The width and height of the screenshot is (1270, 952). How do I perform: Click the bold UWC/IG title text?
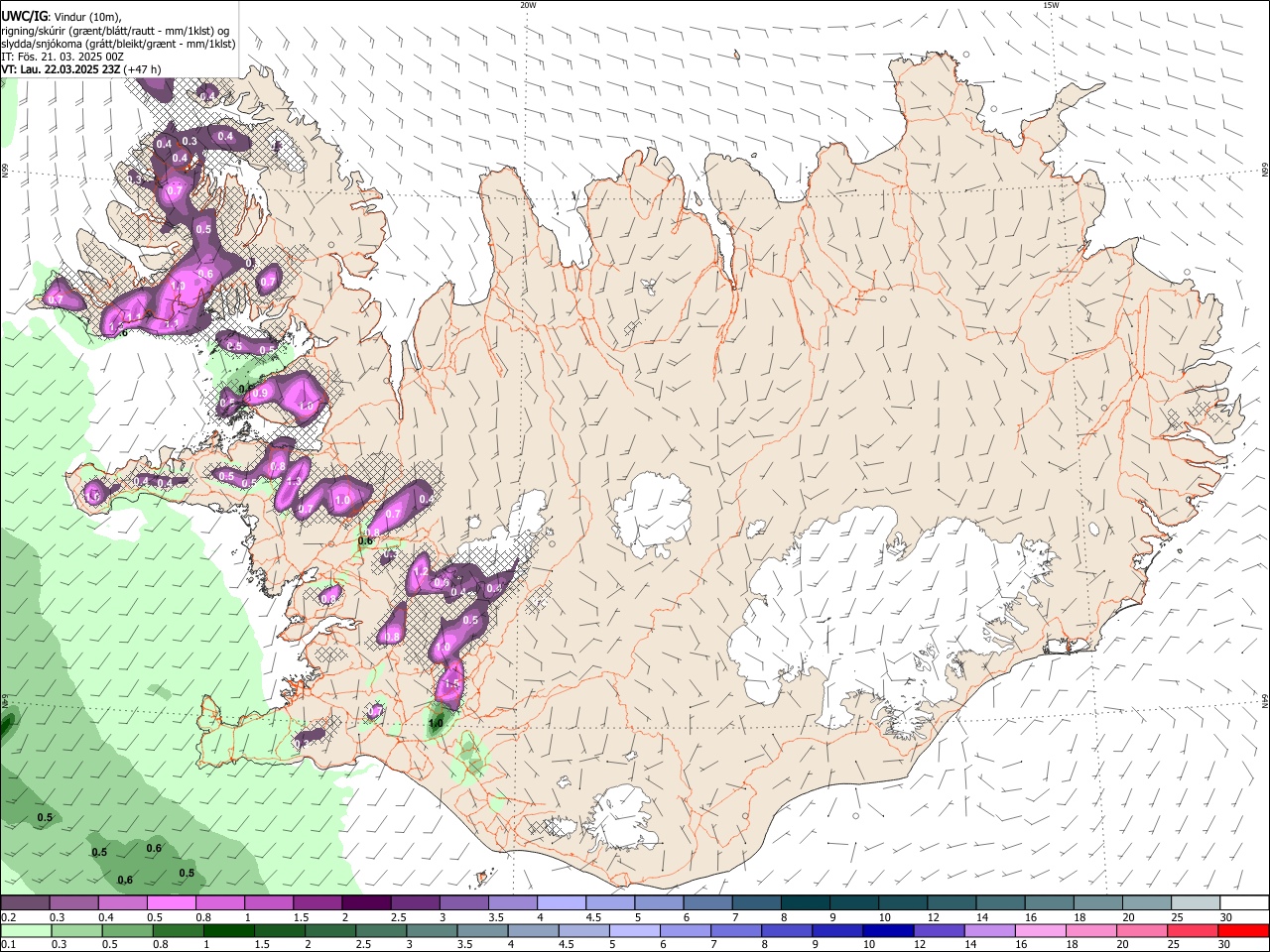click(25, 16)
